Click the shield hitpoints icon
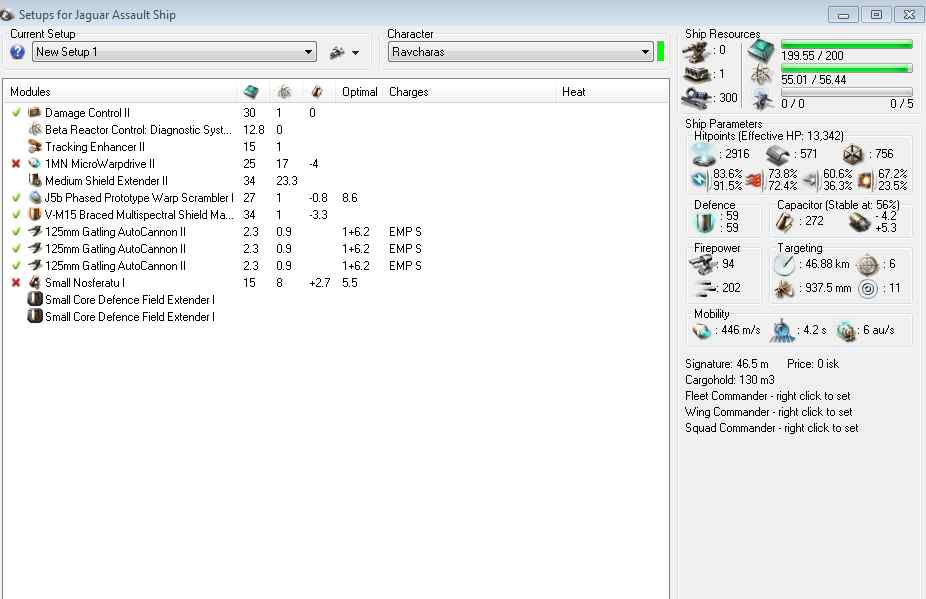The image size is (926, 599). coord(703,154)
